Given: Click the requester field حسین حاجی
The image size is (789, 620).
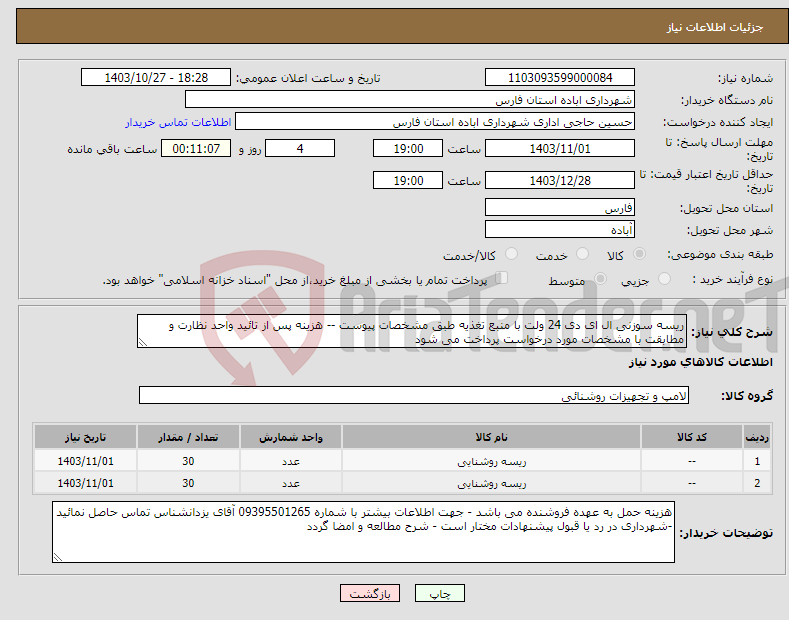Looking at the screenshot, I should [x=435, y=122].
